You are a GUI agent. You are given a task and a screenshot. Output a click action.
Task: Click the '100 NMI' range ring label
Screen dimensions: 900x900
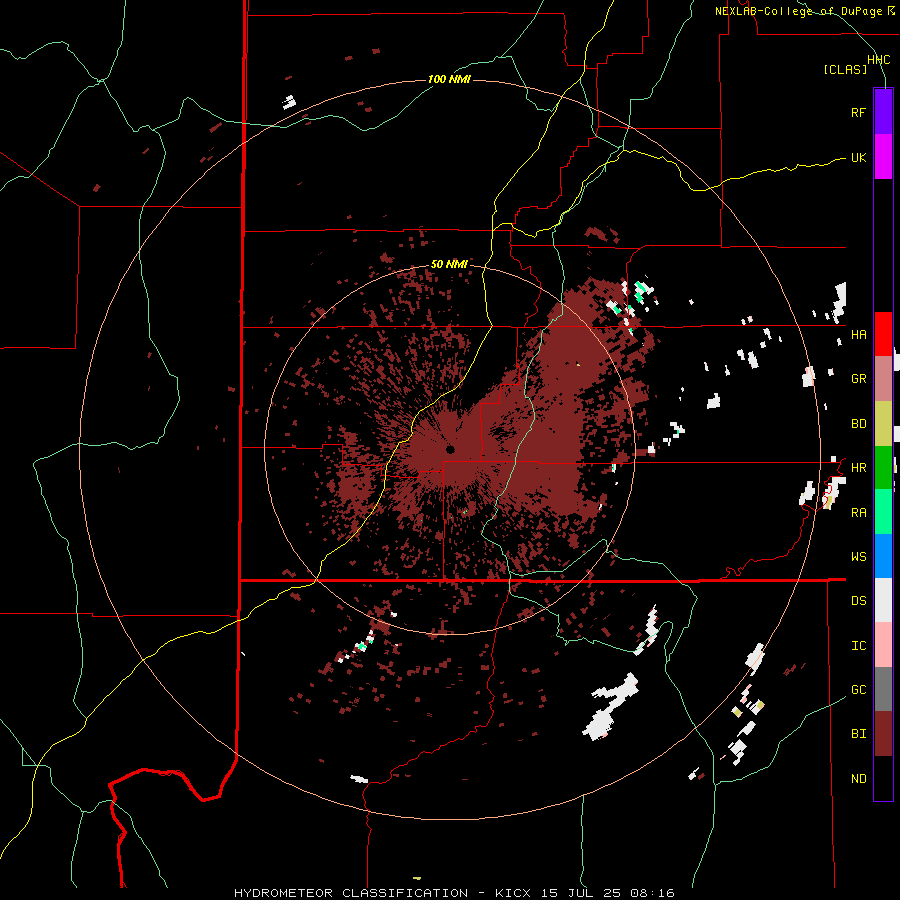pos(449,79)
